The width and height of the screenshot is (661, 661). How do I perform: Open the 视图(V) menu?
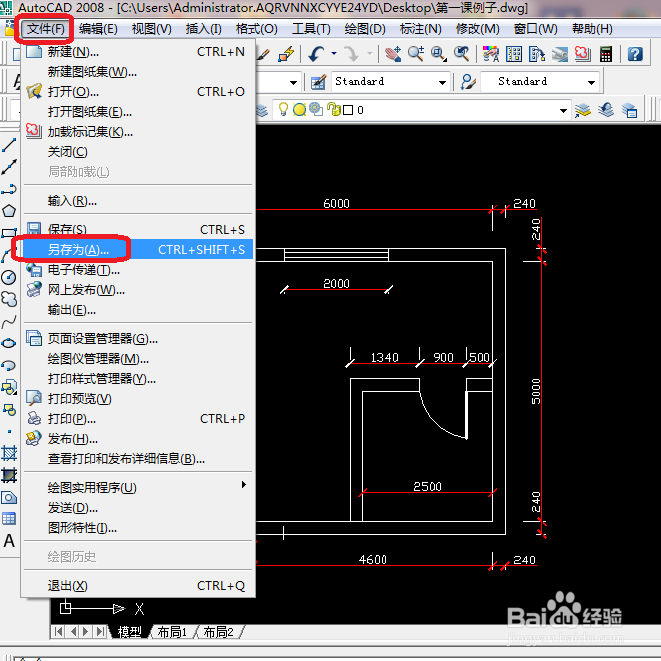click(151, 29)
